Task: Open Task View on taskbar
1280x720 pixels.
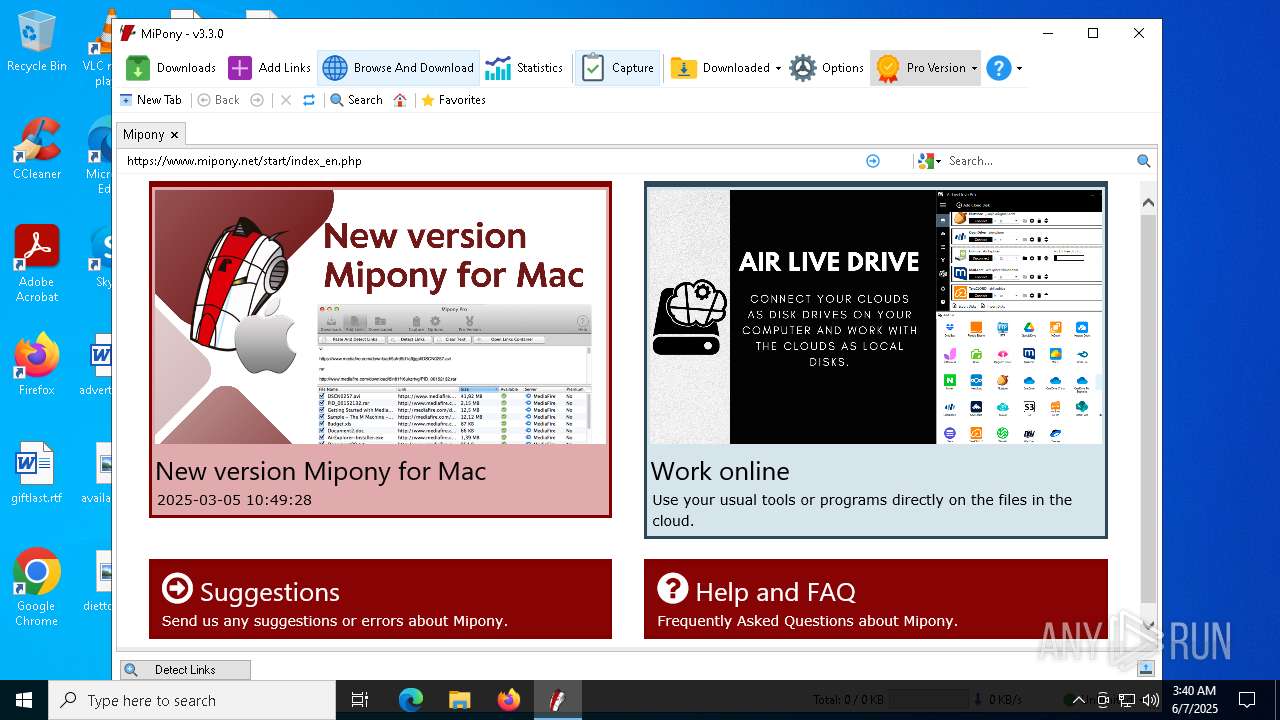Action: point(360,700)
